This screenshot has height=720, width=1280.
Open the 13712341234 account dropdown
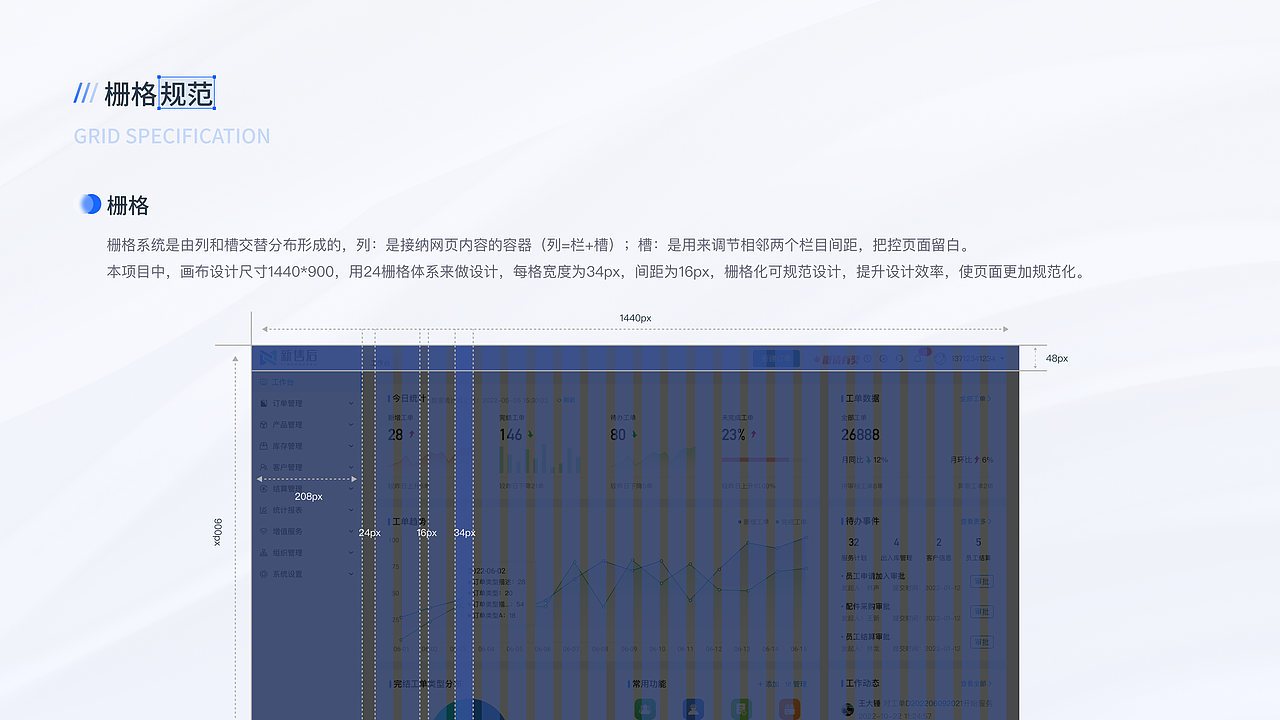click(x=978, y=358)
